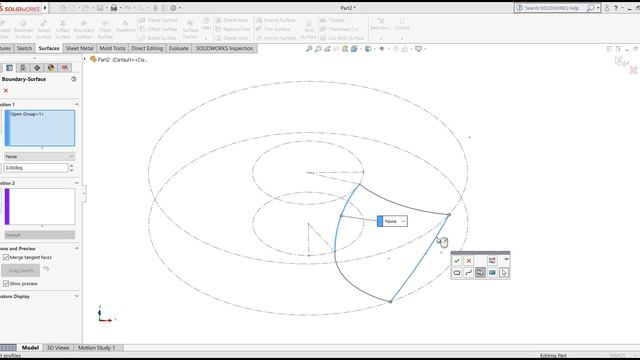
Task: Switch to the Direct Editing ribbon tab
Action: [x=147, y=48]
